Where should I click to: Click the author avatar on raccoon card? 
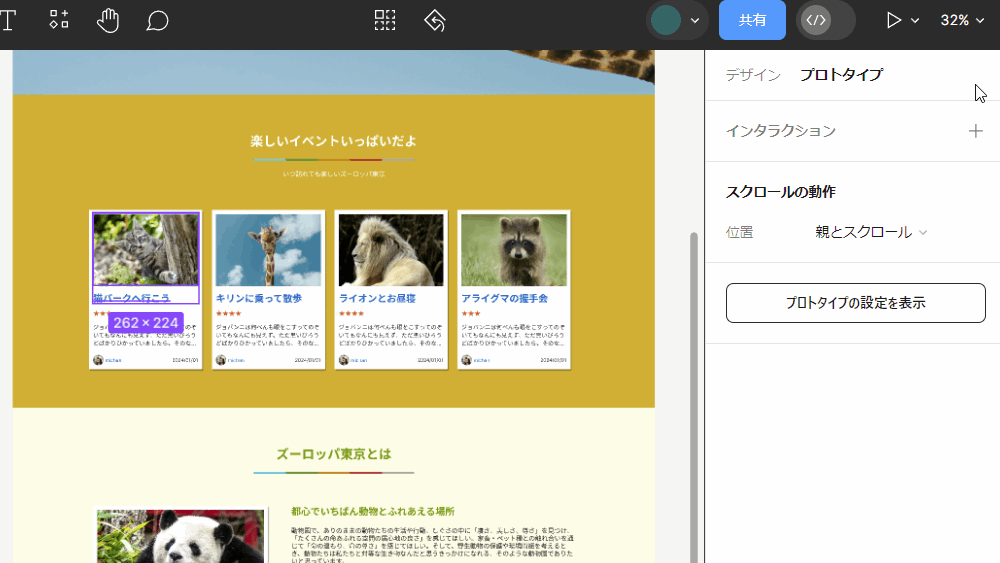466,360
